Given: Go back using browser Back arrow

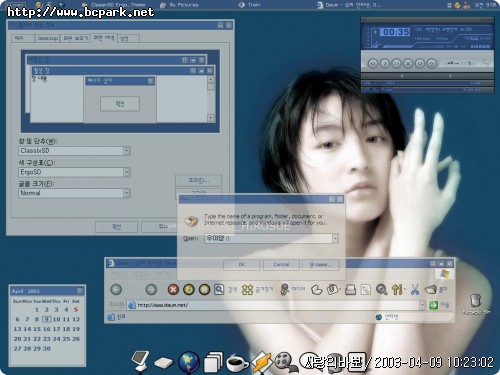Looking at the screenshot, I should coord(116,289).
